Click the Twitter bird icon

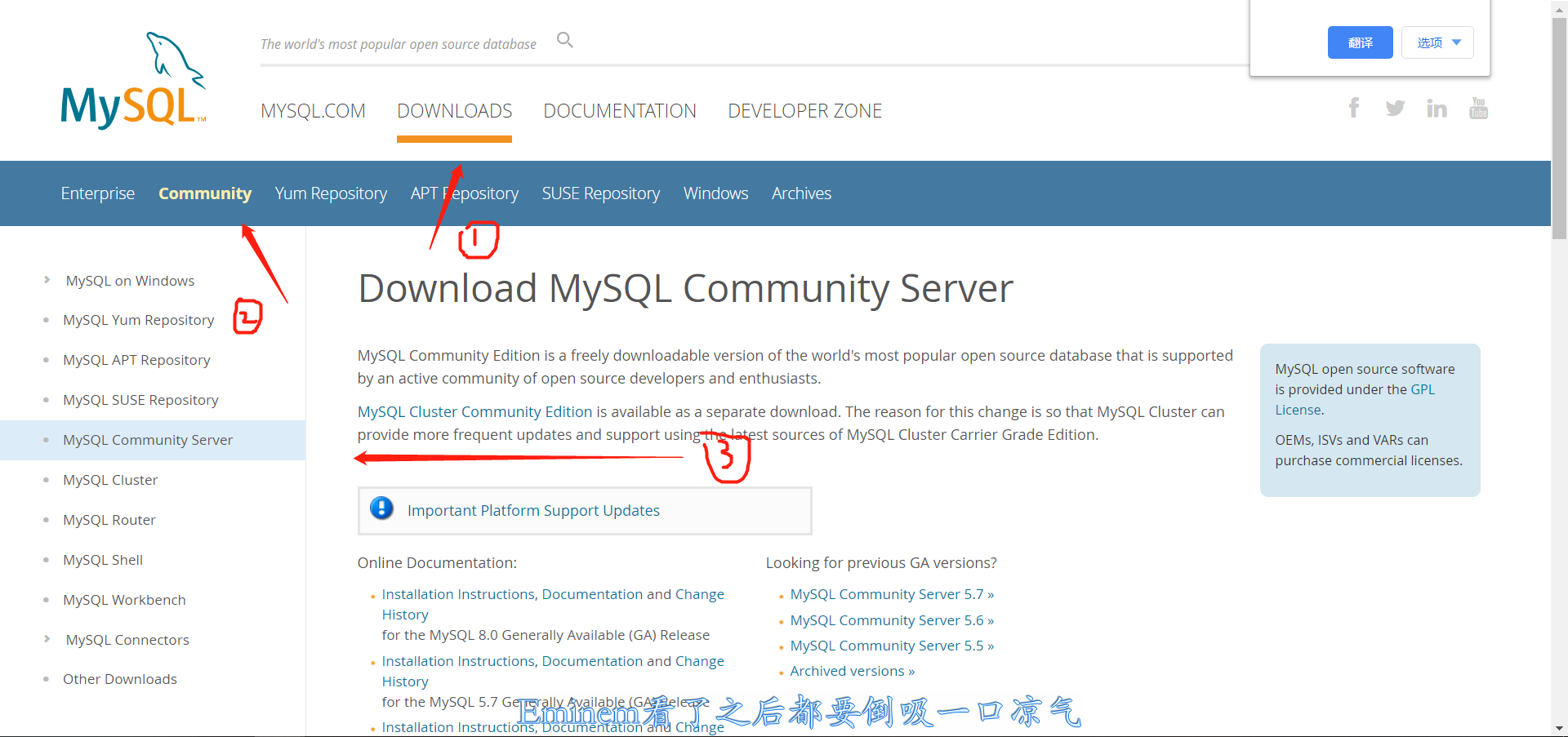pyautogui.click(x=1395, y=107)
